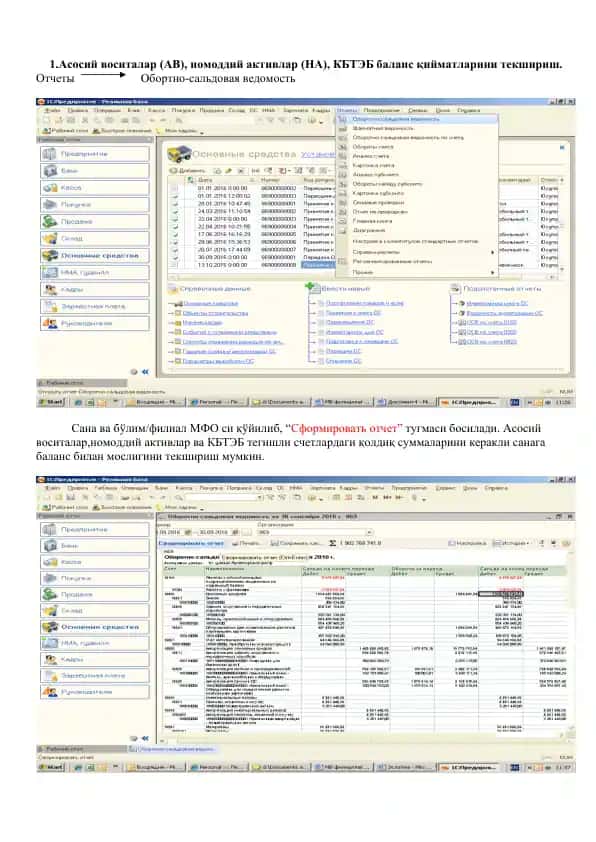Open the Касса section in upper sidebar

95,188
